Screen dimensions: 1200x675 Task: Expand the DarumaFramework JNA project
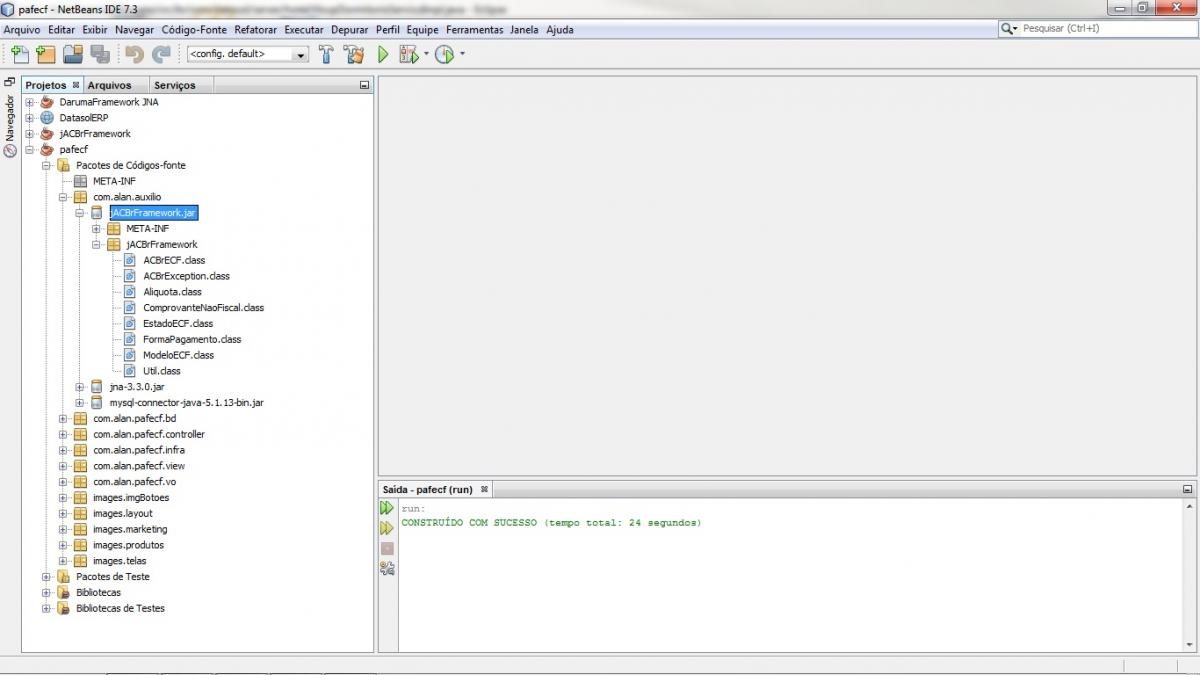29,102
